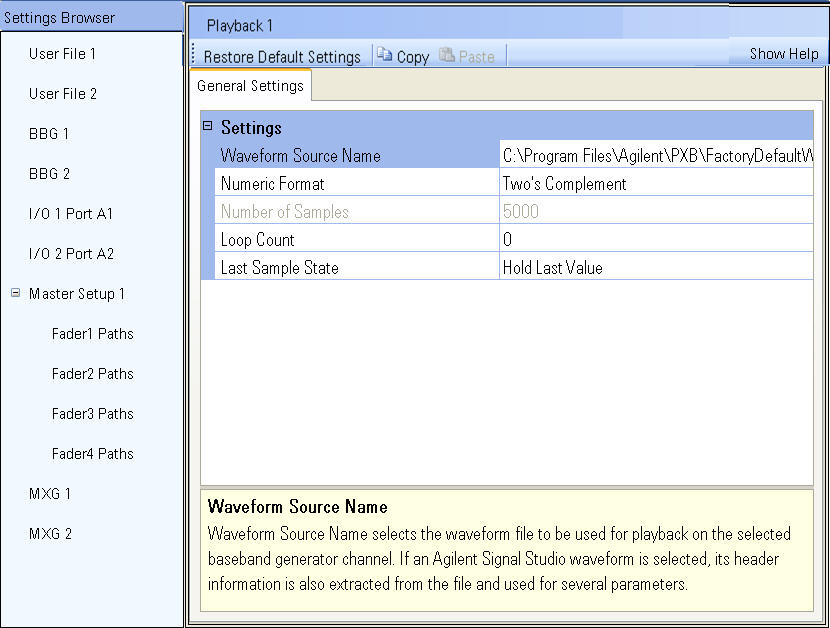Edit the Waveform Source Name path field
The height and width of the screenshot is (628, 830).
coord(656,156)
